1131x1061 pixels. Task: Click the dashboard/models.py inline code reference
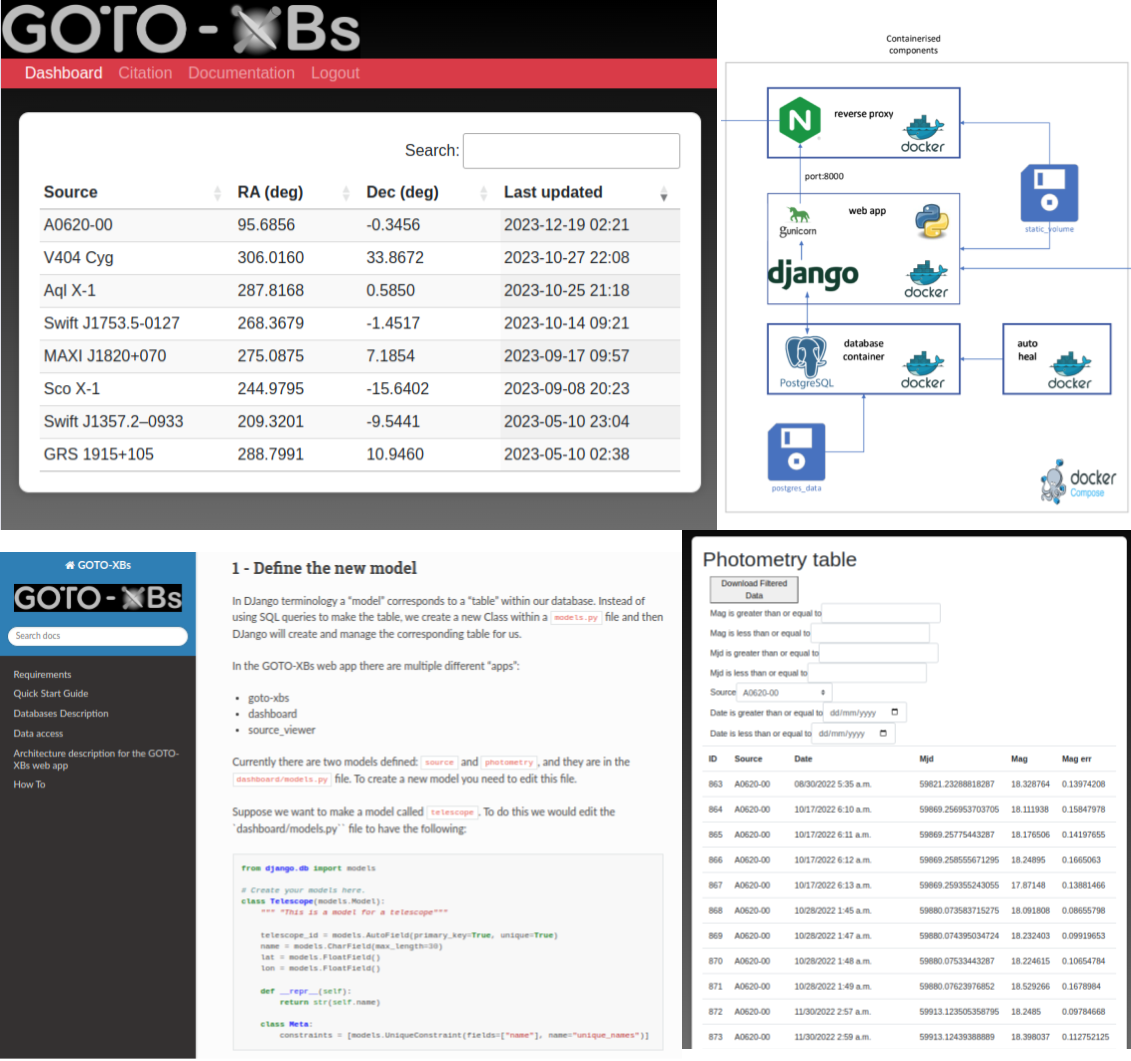pos(281,780)
